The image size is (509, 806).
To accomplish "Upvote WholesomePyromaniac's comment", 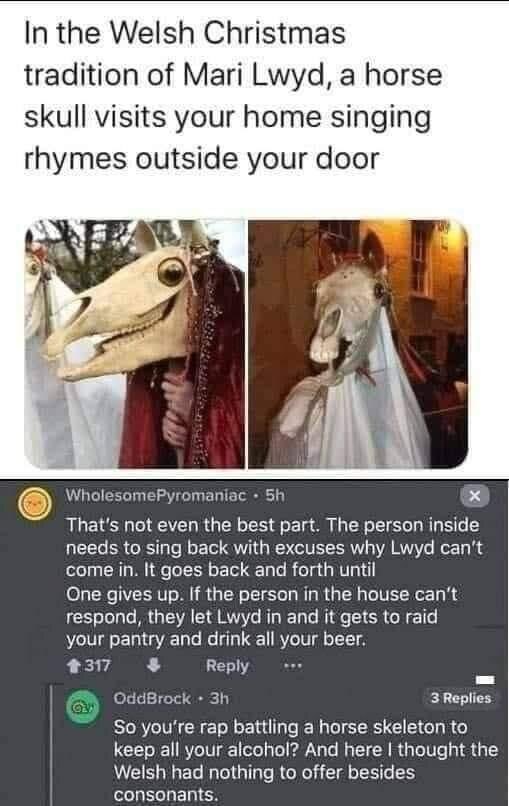I will [x=74, y=666].
